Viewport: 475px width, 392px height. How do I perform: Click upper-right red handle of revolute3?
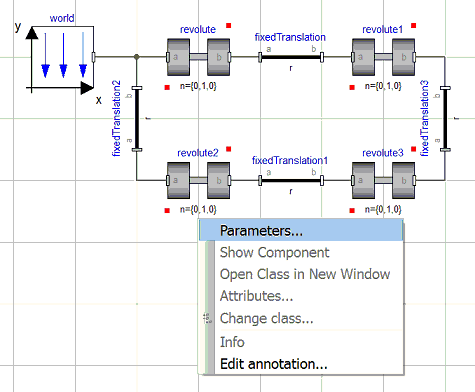(x=414, y=149)
